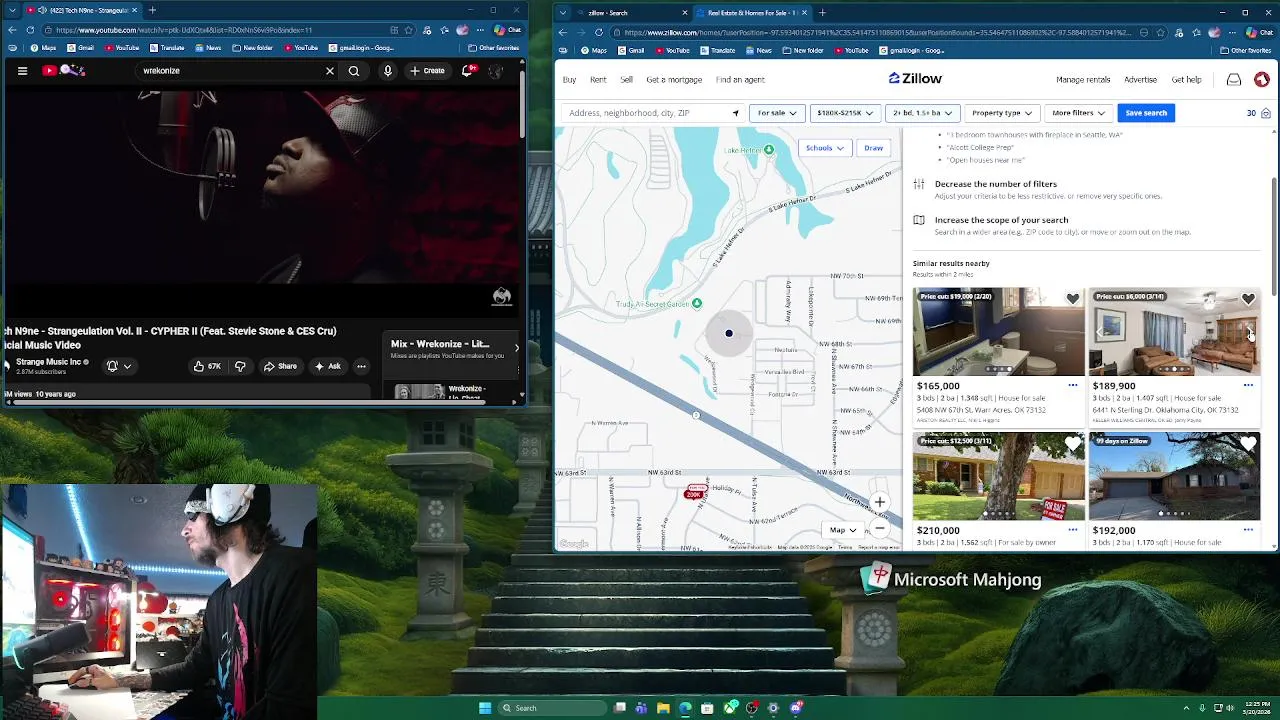
Task: Open Get a mortgage menu item
Action: pyautogui.click(x=674, y=79)
